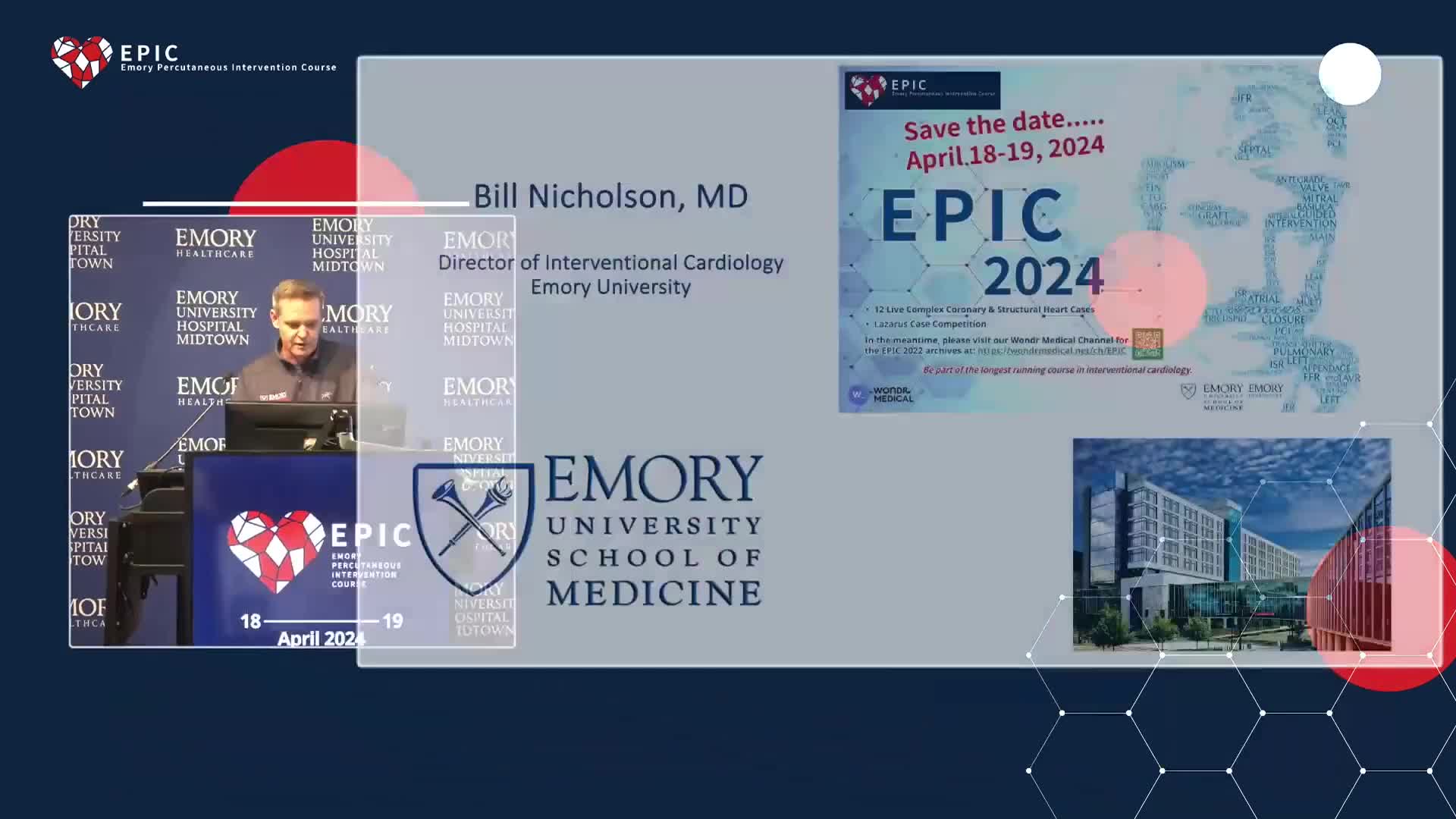Image resolution: width=1456 pixels, height=819 pixels.
Task: Click small Emory shield at flyer bottom
Action: 1188,391
